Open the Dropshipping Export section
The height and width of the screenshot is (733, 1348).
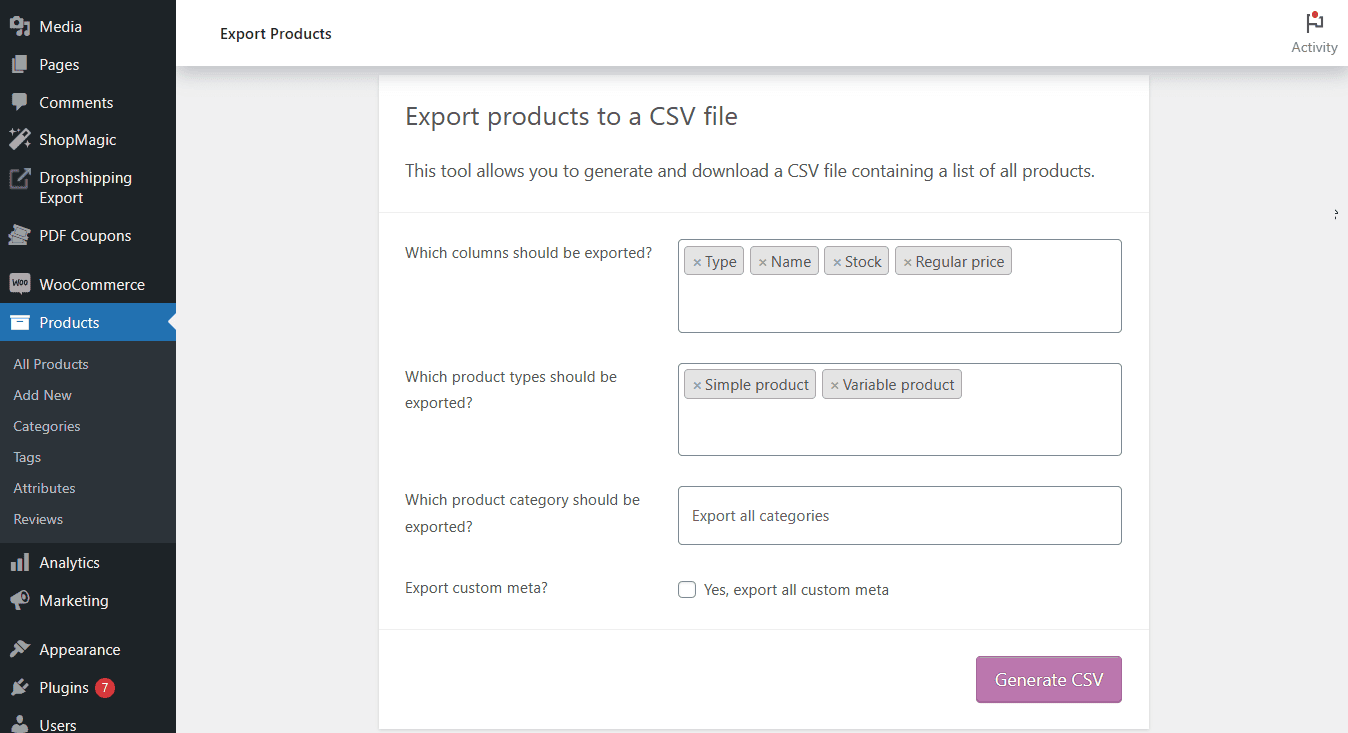pyautogui.click(x=19, y=178)
